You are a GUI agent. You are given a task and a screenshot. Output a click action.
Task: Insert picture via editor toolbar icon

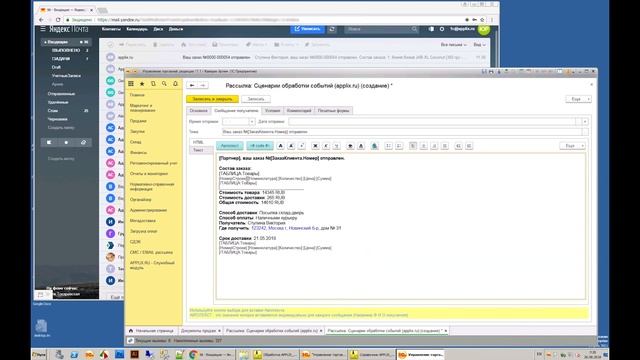(374, 146)
